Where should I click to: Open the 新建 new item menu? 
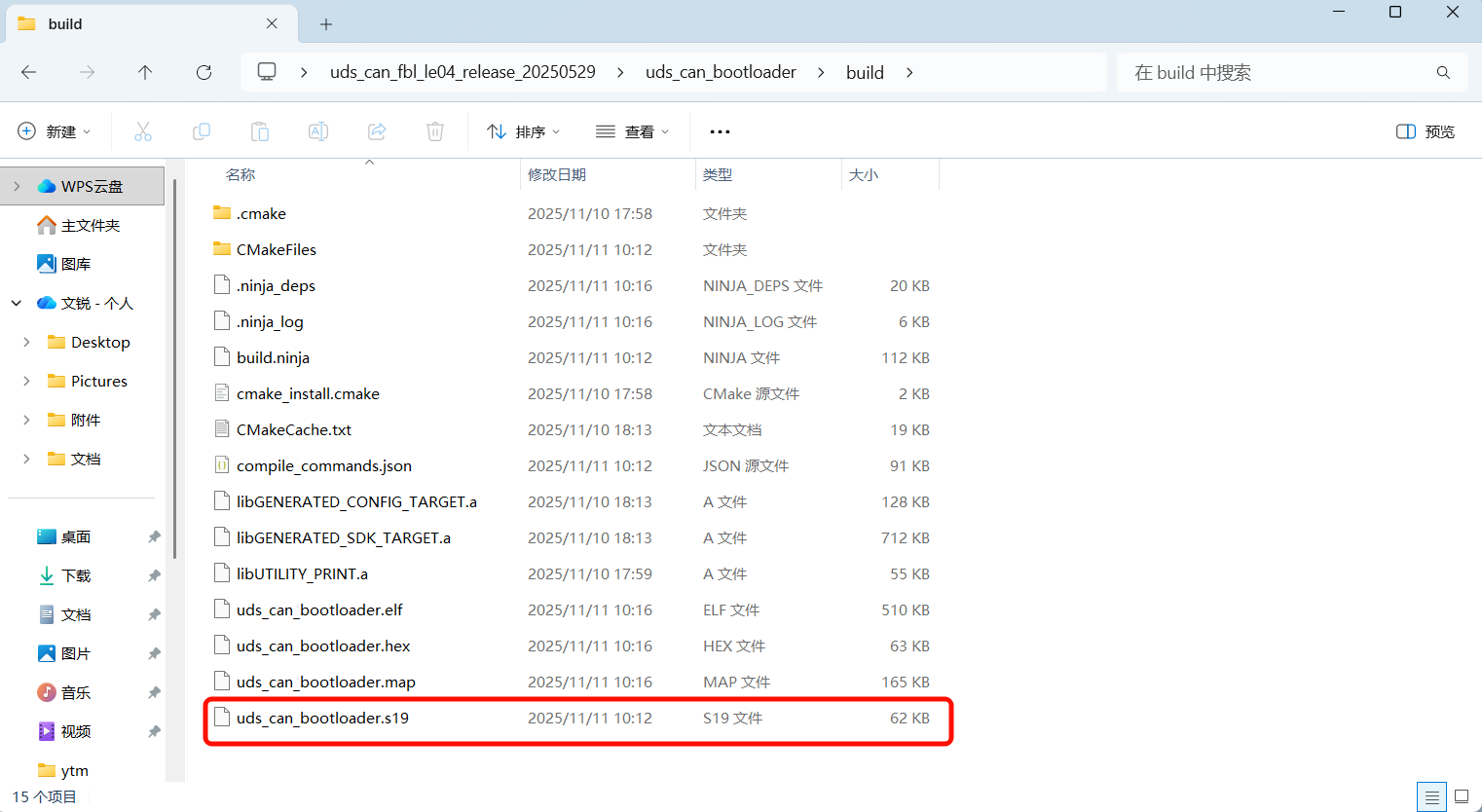point(54,130)
